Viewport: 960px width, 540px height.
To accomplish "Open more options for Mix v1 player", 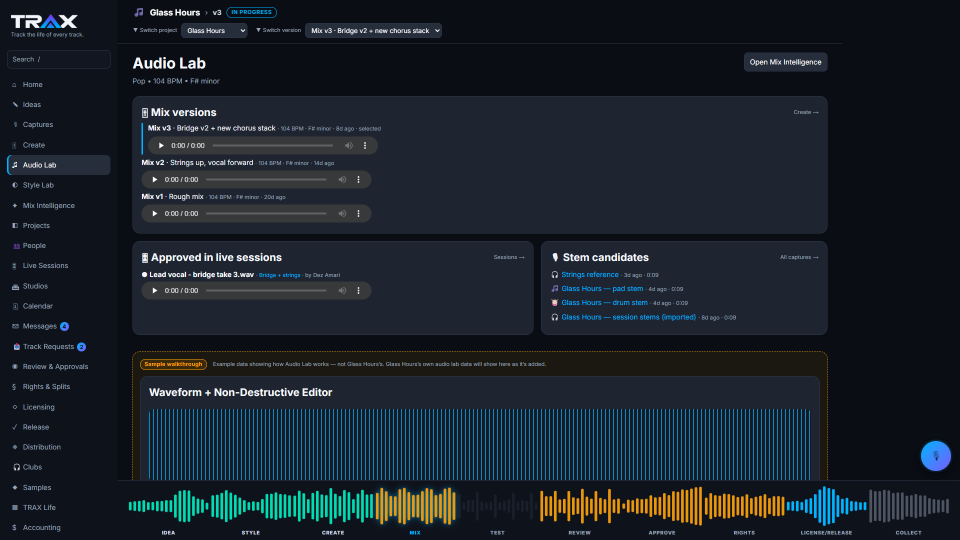I will (359, 214).
